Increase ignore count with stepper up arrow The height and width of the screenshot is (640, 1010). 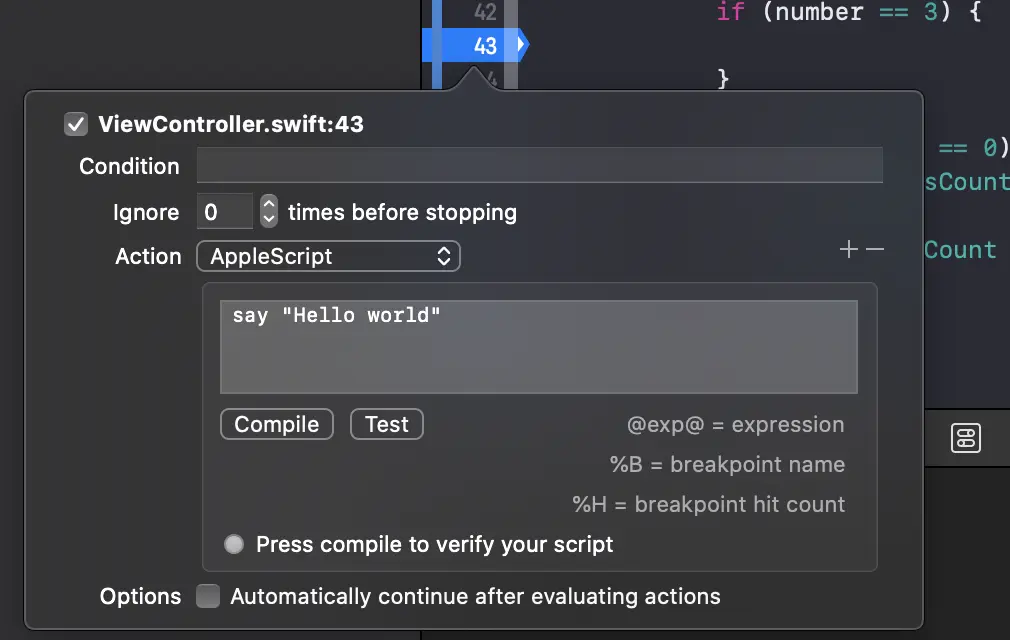click(268, 205)
